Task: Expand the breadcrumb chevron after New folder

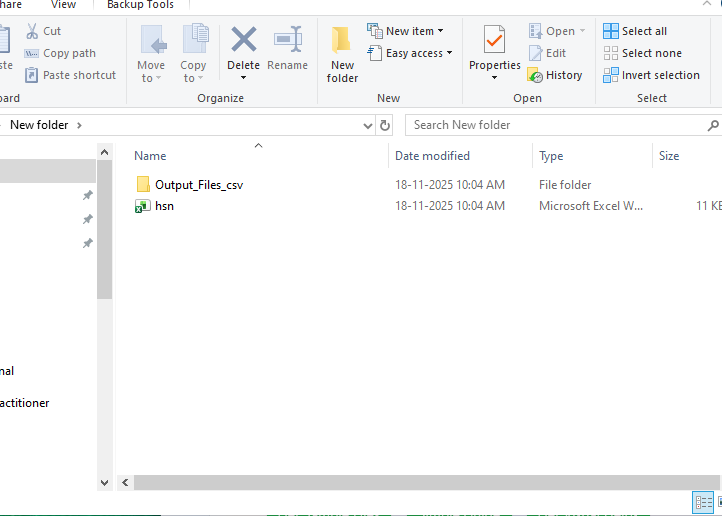Action: point(79,125)
